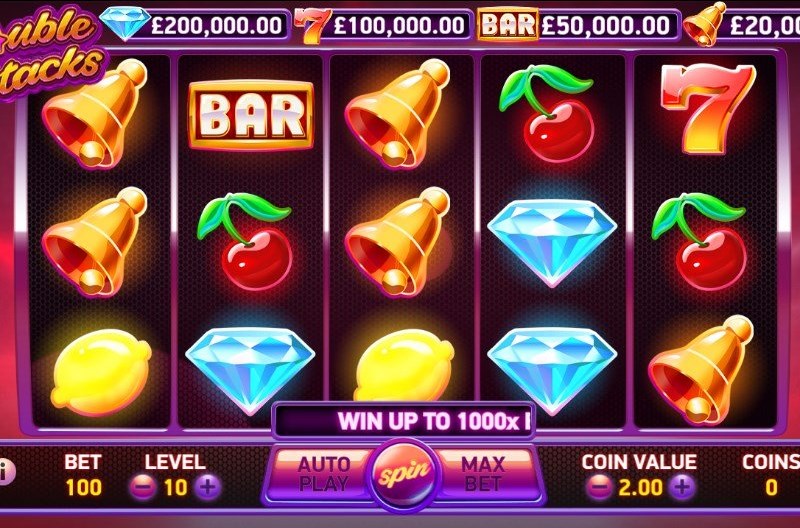Click the middle diamond on reel four
Screen dimensions: 800x528
coord(552,243)
